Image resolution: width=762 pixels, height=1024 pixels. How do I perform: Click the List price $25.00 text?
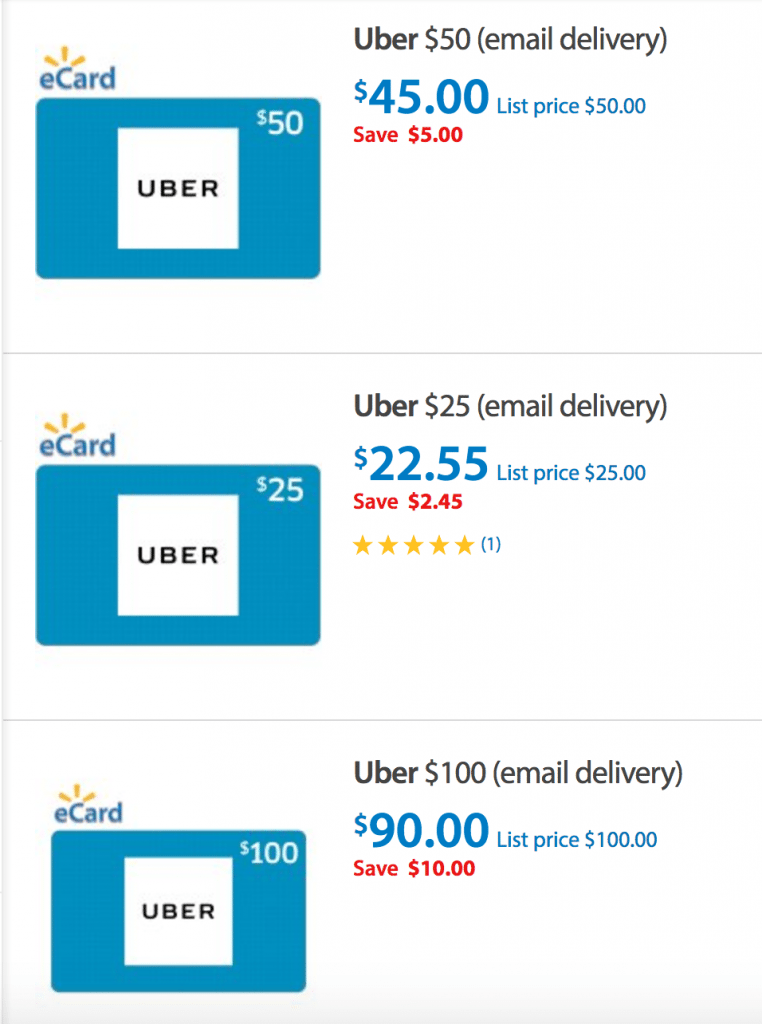[x=571, y=473]
